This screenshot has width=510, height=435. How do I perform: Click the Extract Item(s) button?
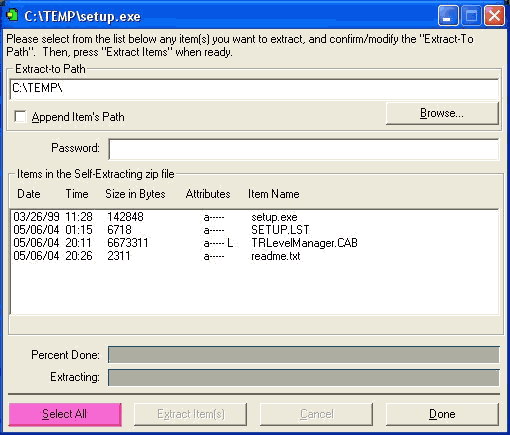pyautogui.click(x=191, y=414)
